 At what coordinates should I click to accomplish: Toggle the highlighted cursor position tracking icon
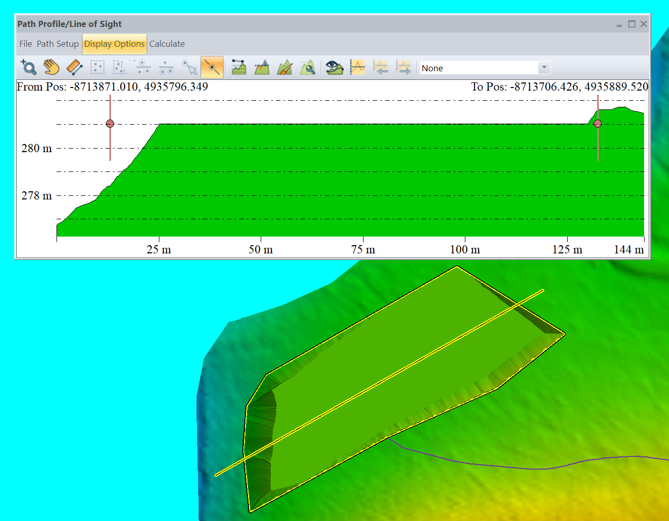click(212, 67)
